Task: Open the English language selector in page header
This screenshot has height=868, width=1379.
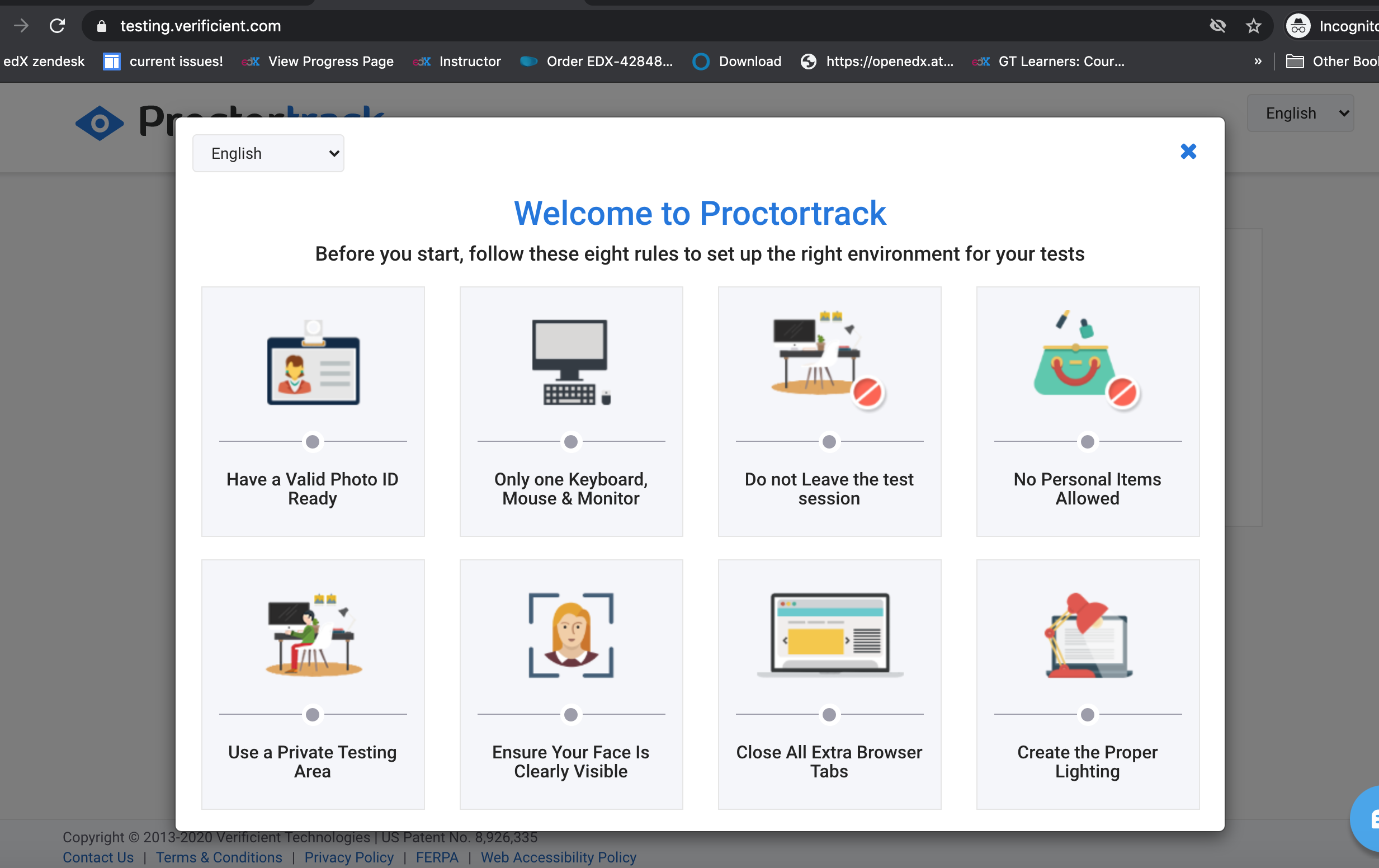Action: (x=1301, y=113)
